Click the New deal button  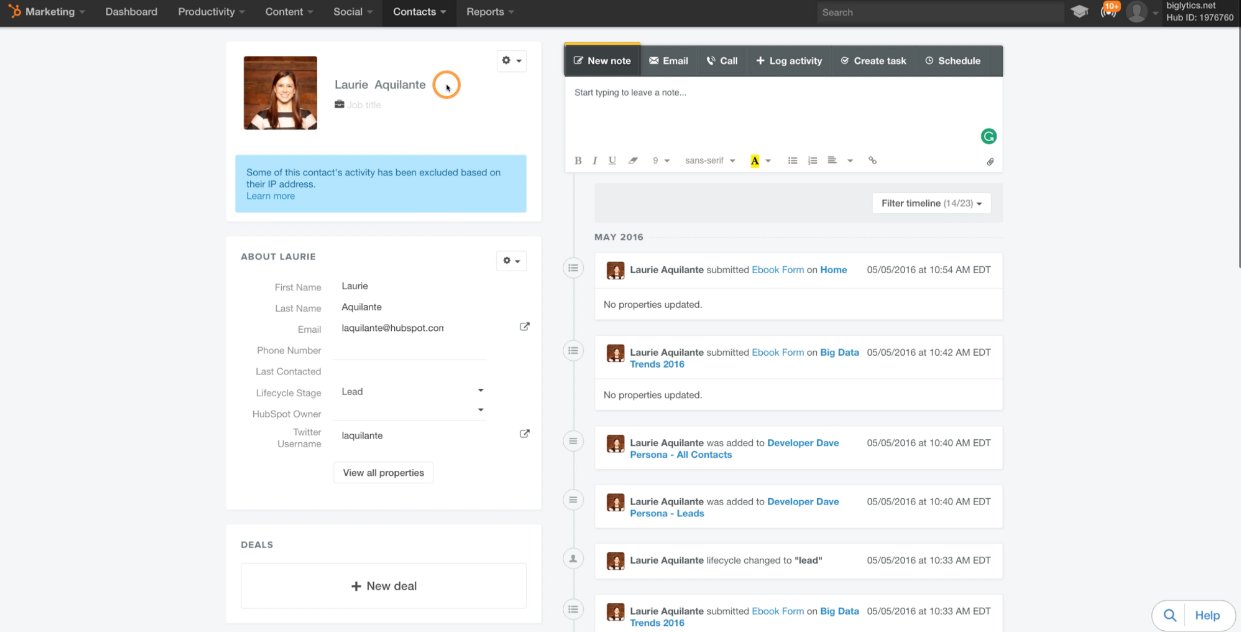coord(384,586)
